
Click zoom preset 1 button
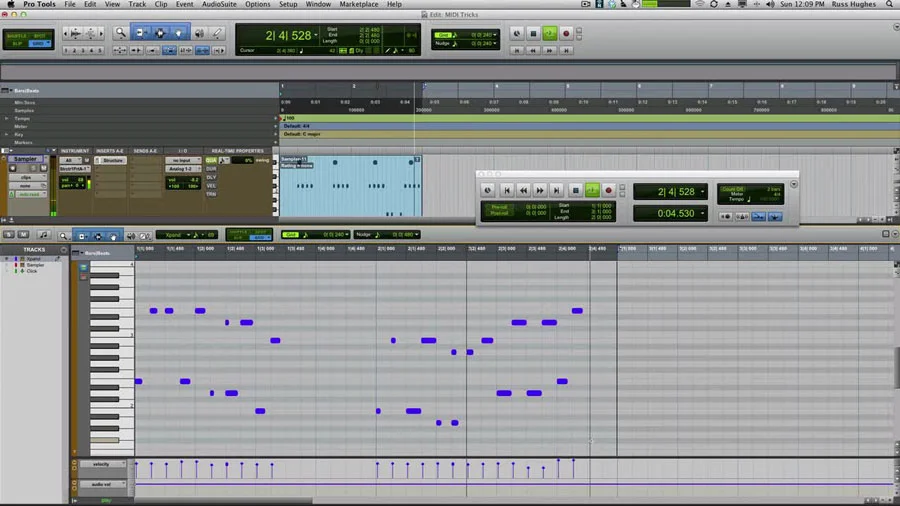click(x=67, y=50)
